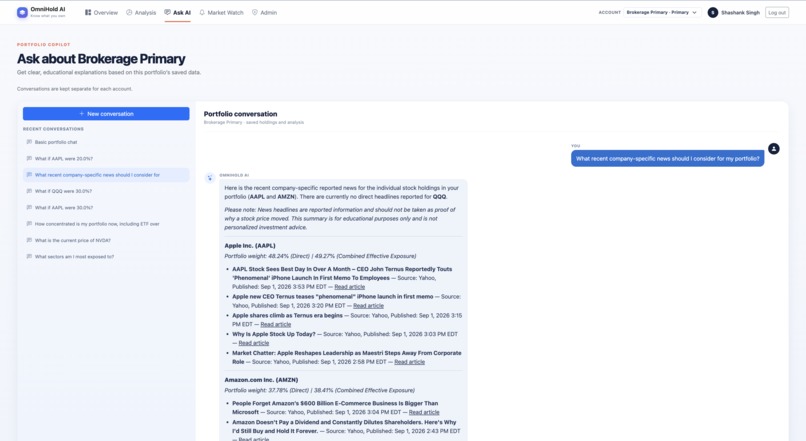Click the Market Watch bell icon
806x441 pixels.
pyautogui.click(x=202, y=12)
